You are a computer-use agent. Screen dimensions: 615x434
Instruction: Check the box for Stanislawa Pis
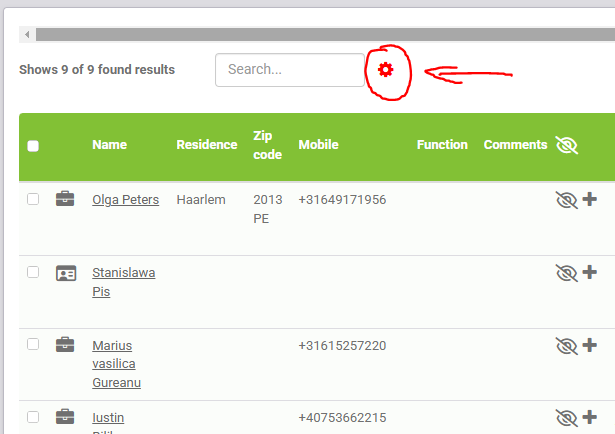(33, 272)
